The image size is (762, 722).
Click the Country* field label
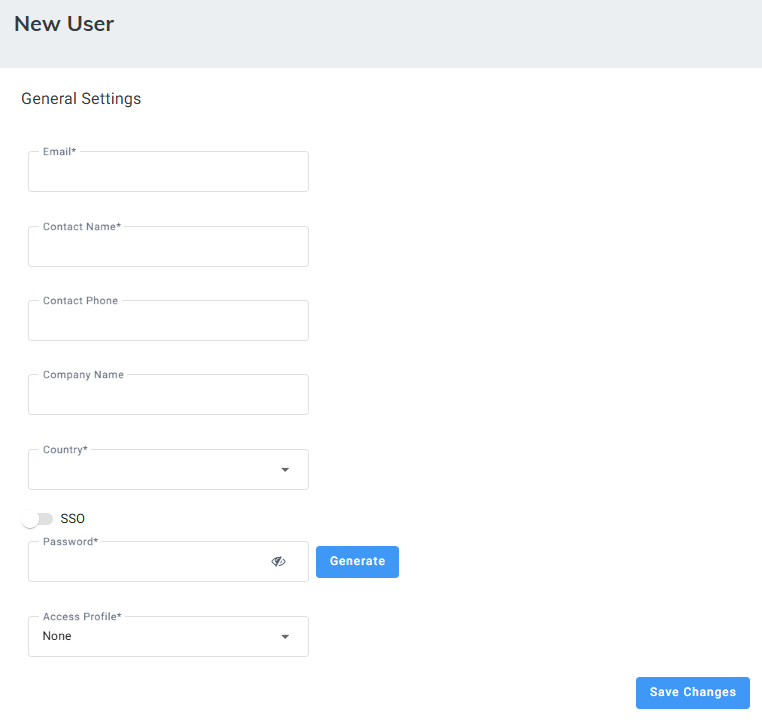65,450
